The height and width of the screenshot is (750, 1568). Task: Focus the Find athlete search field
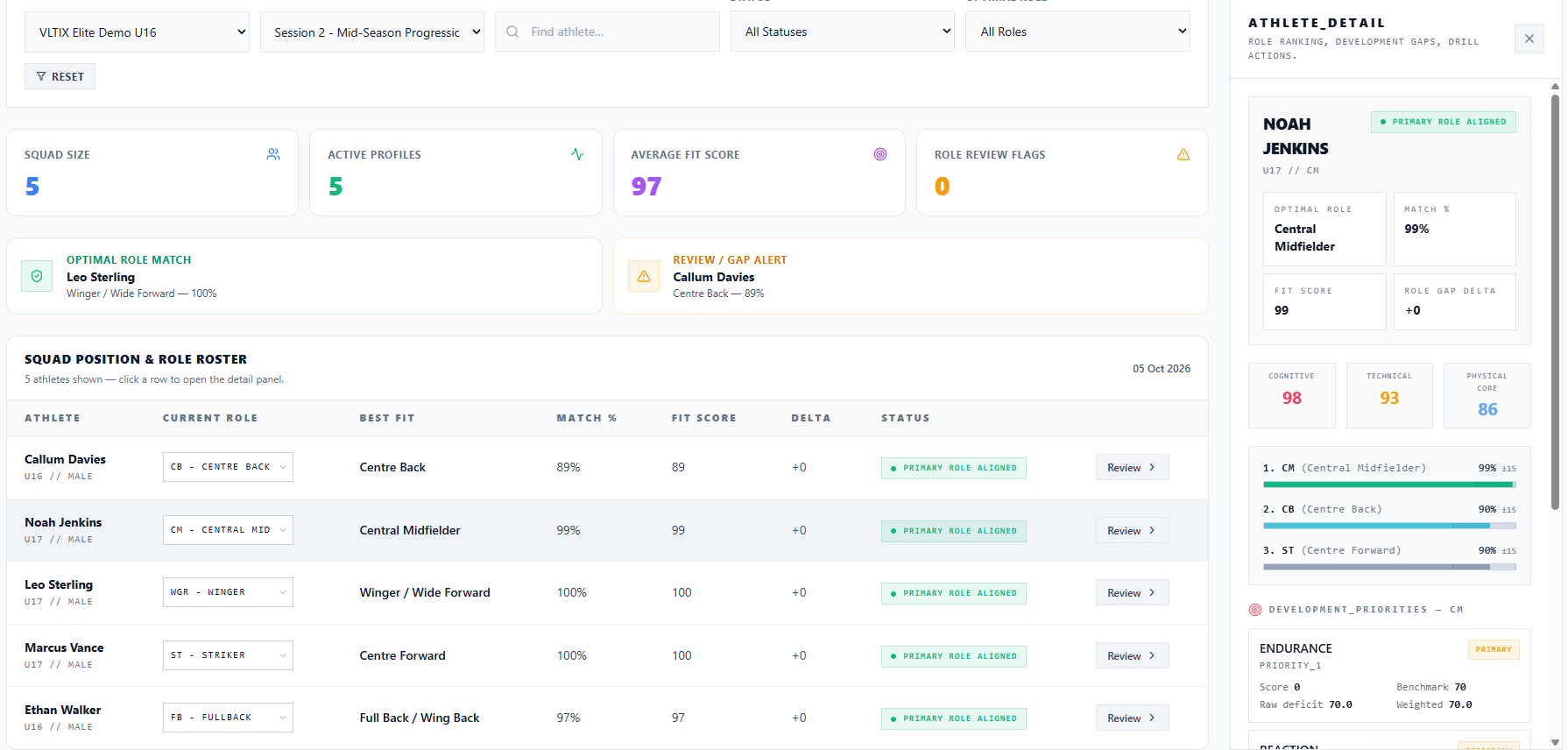pos(607,32)
